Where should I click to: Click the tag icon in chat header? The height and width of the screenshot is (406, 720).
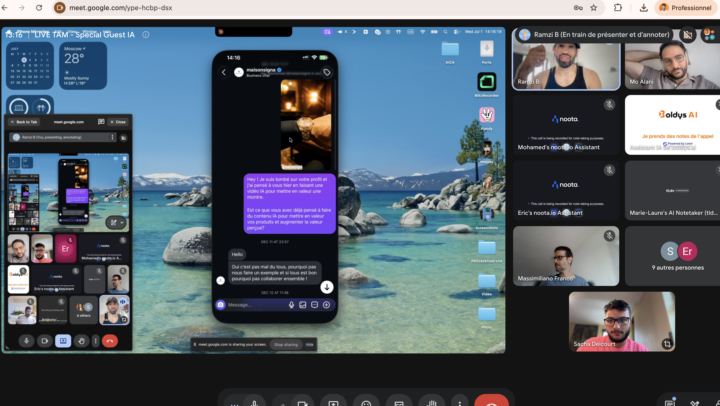[x=326, y=72]
